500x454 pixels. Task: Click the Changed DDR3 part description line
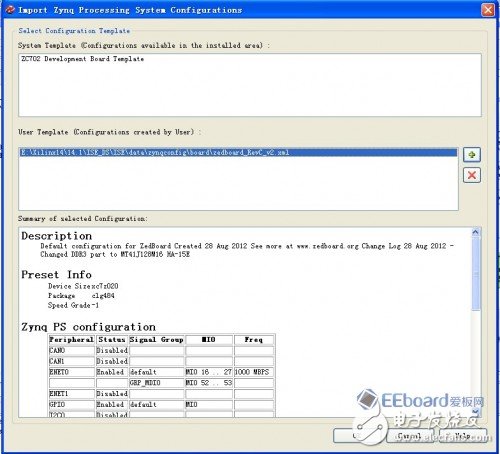pos(115,254)
